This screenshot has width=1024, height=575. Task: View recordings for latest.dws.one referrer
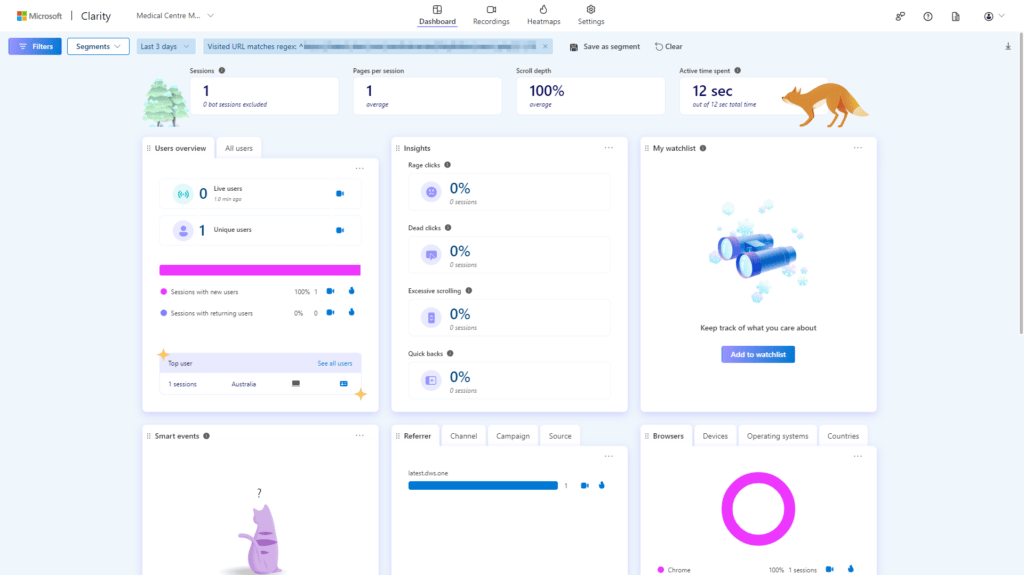tap(584, 485)
